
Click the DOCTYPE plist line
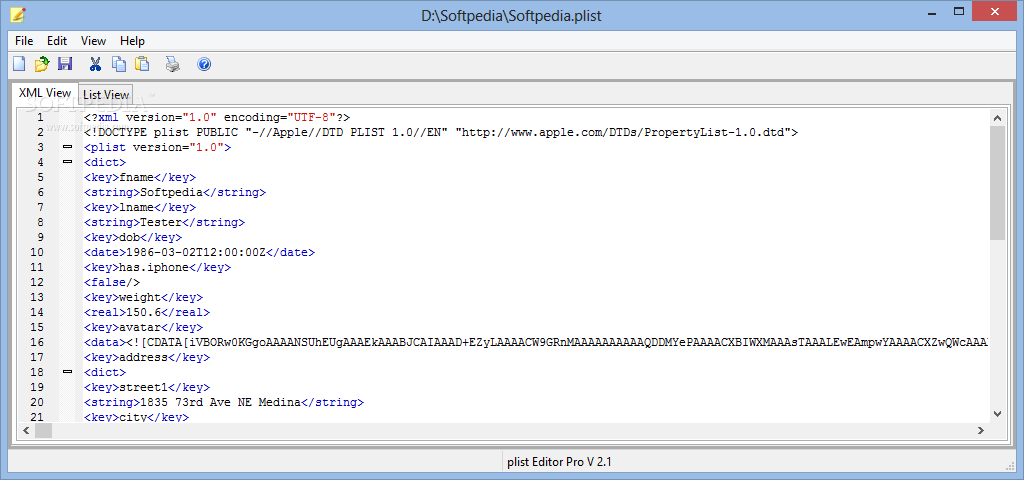[441, 133]
